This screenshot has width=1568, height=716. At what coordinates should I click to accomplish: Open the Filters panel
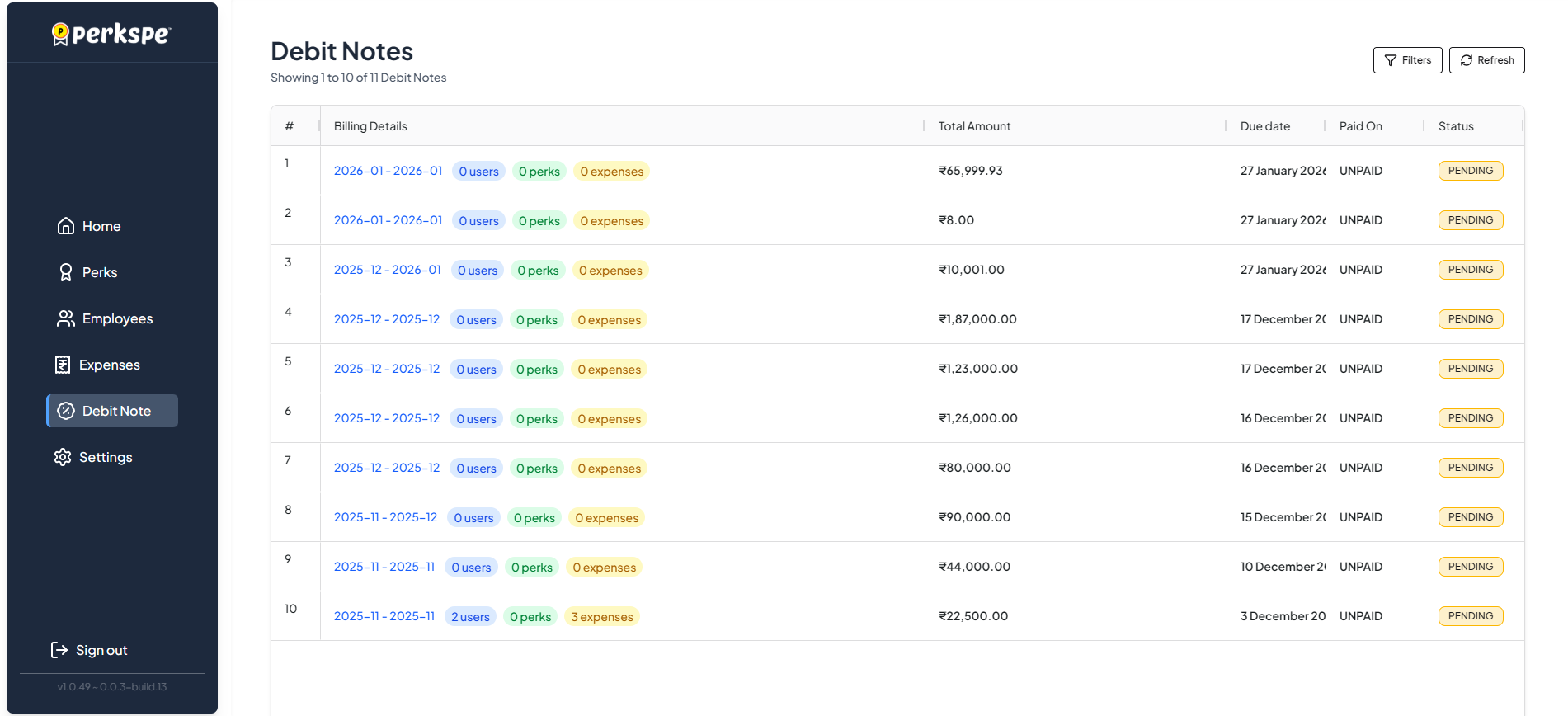(x=1407, y=60)
